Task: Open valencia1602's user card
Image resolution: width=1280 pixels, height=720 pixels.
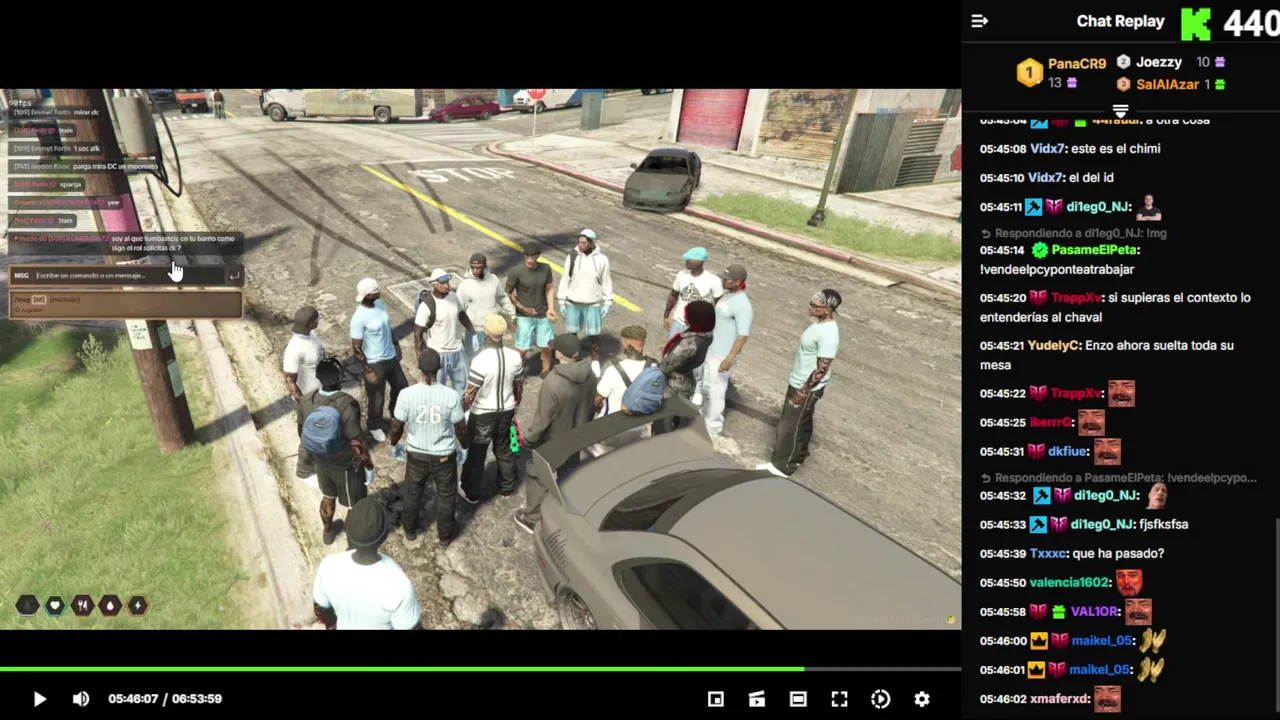Action: coord(1069,582)
